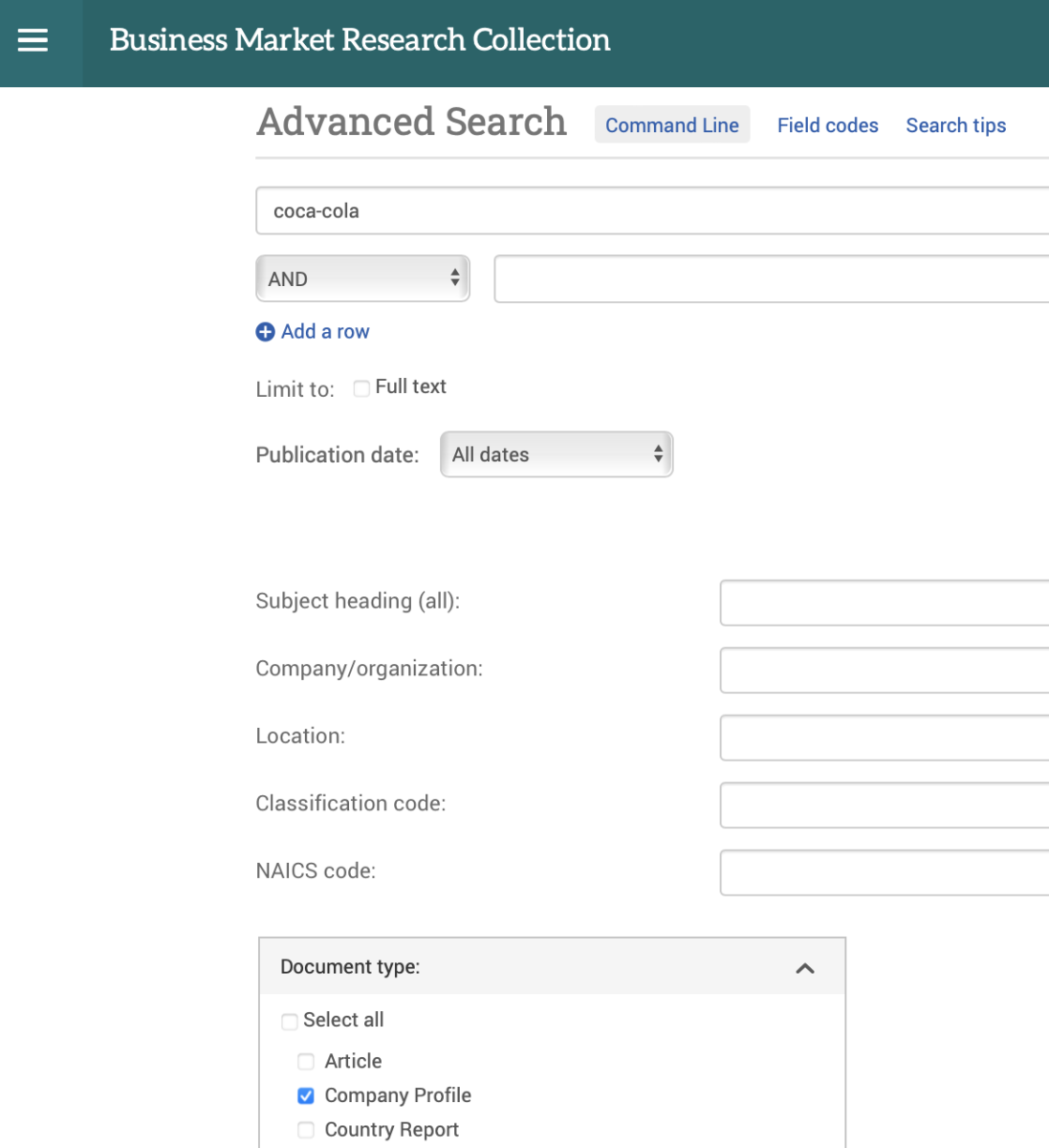Focus the Subject heading (all) field
1049x1148 pixels.
pyautogui.click(x=884, y=603)
